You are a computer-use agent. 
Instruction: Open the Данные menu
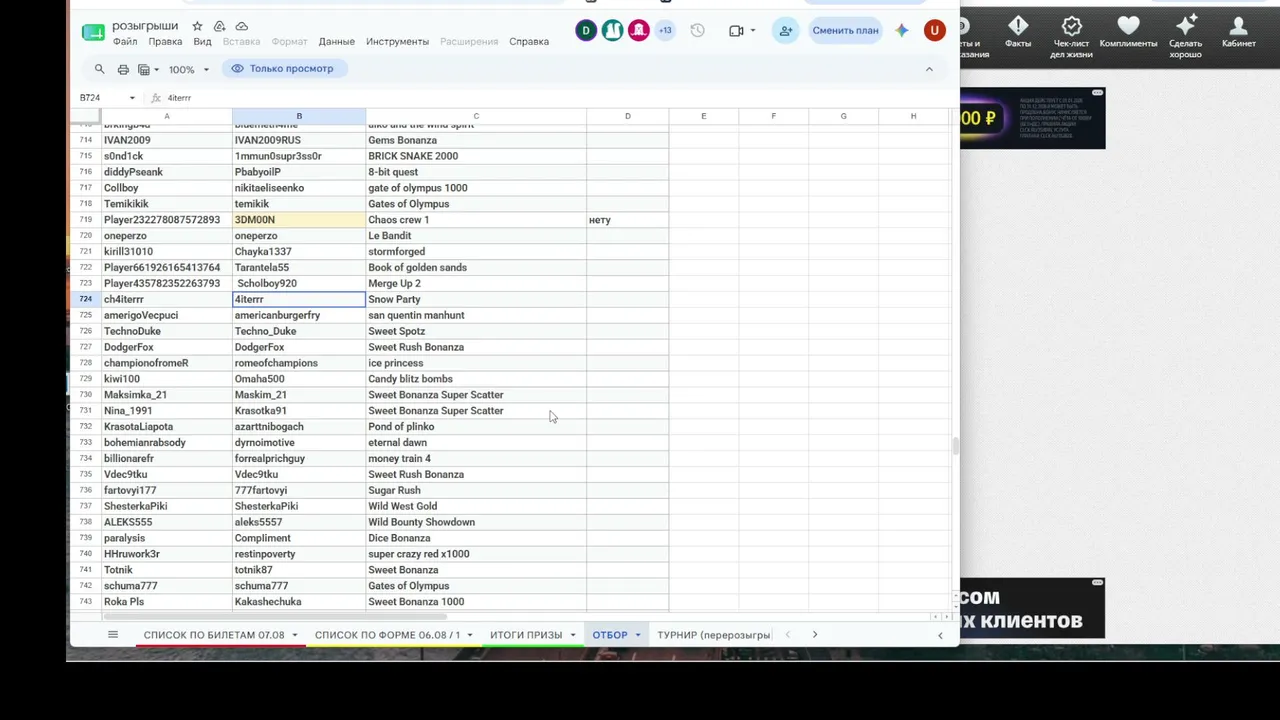tap(337, 42)
